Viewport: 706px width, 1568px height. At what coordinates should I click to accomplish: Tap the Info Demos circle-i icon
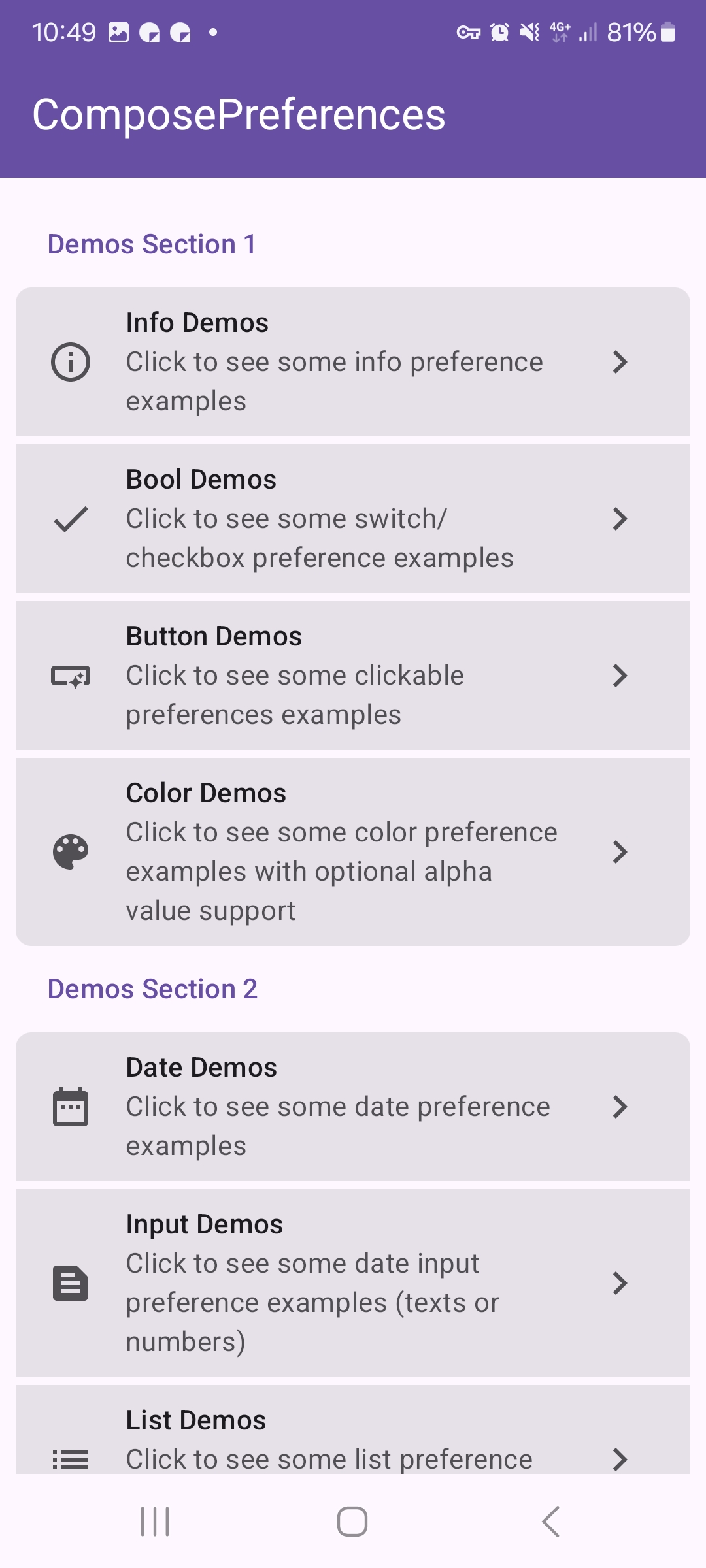(71, 362)
